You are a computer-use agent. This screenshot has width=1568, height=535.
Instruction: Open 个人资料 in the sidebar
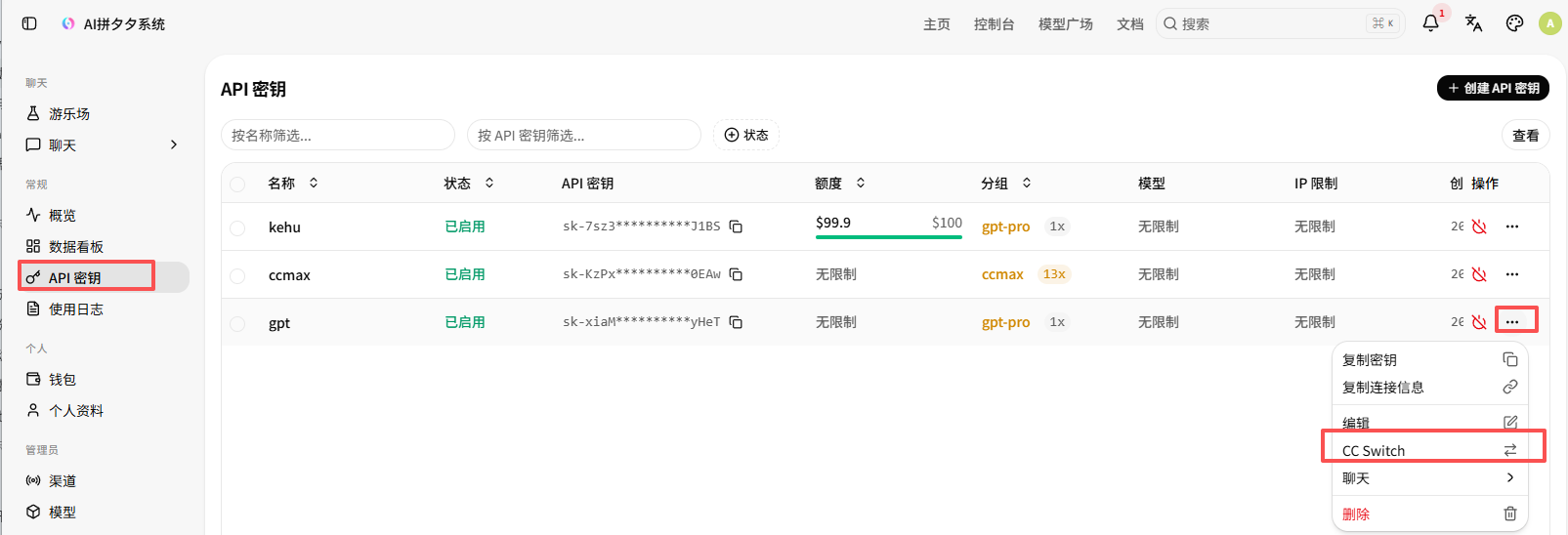[x=104, y=410]
